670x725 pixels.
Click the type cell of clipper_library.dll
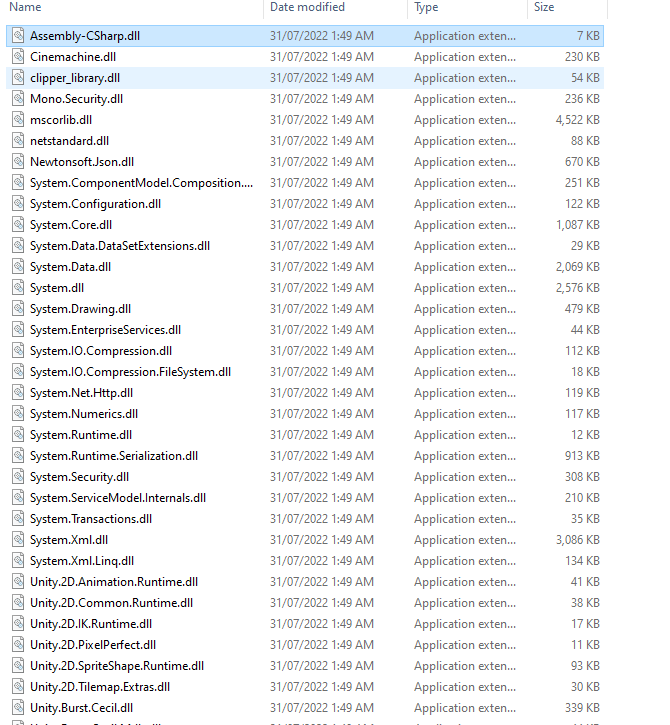point(465,78)
